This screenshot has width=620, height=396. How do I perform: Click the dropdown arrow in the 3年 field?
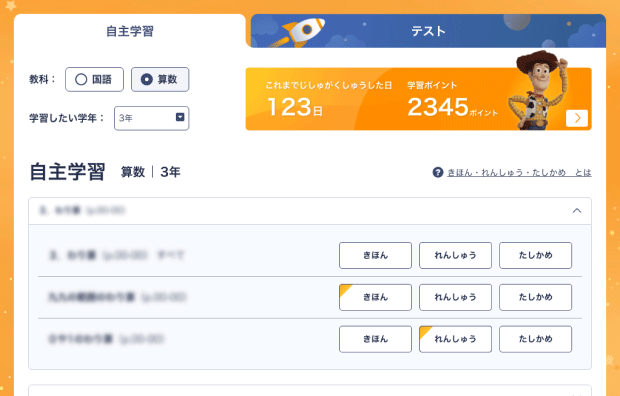coord(180,117)
